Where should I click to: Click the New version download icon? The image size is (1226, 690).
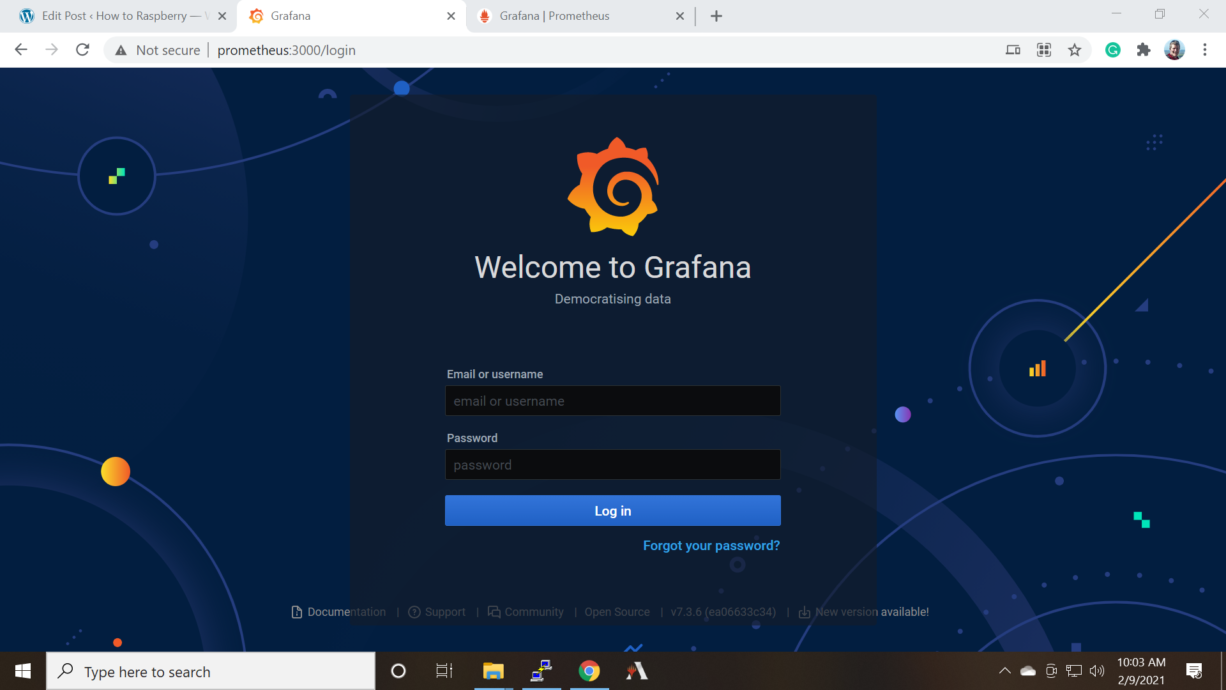[804, 611]
